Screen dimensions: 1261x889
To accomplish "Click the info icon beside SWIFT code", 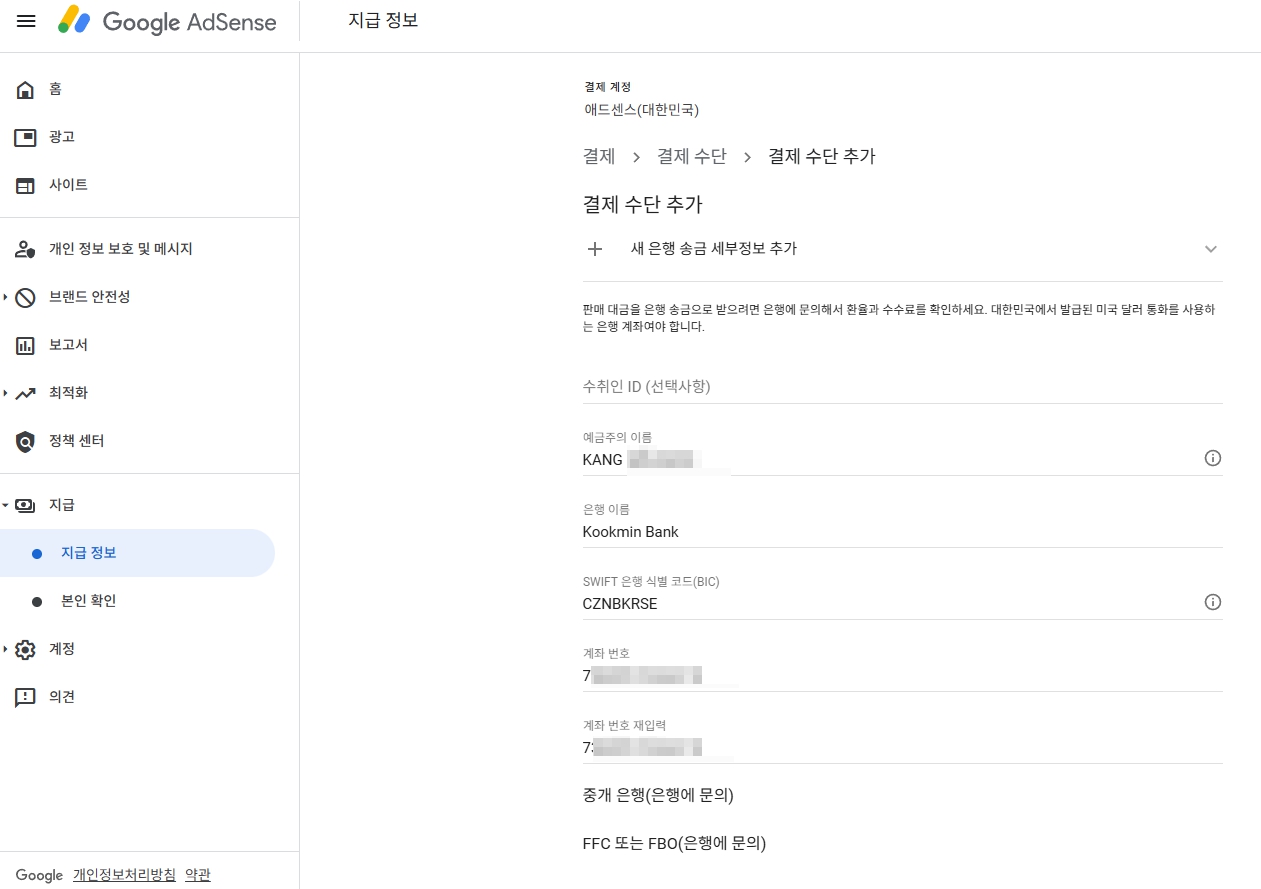I will [x=1213, y=602].
